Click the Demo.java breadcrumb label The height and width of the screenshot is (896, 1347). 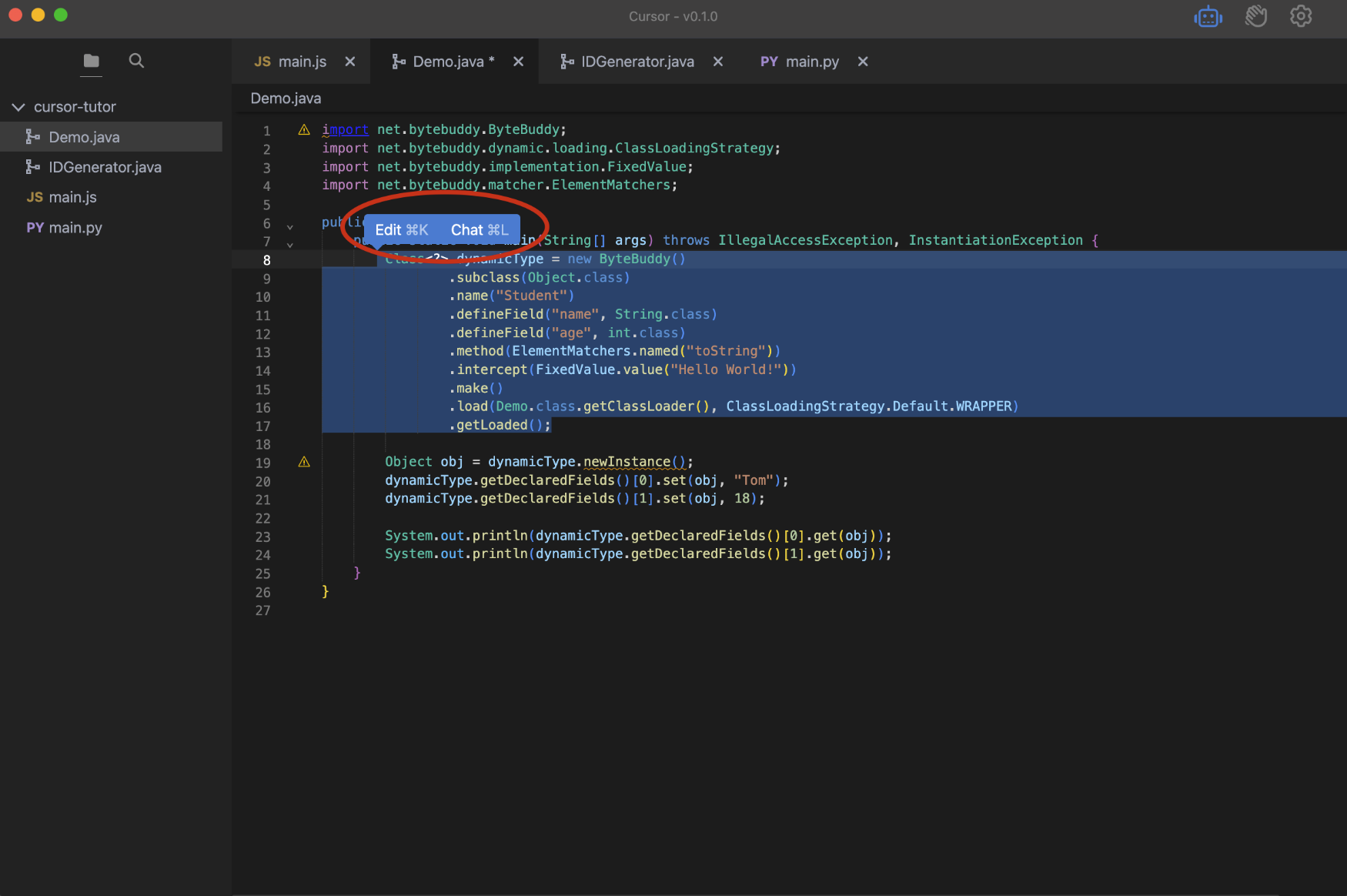coord(286,99)
